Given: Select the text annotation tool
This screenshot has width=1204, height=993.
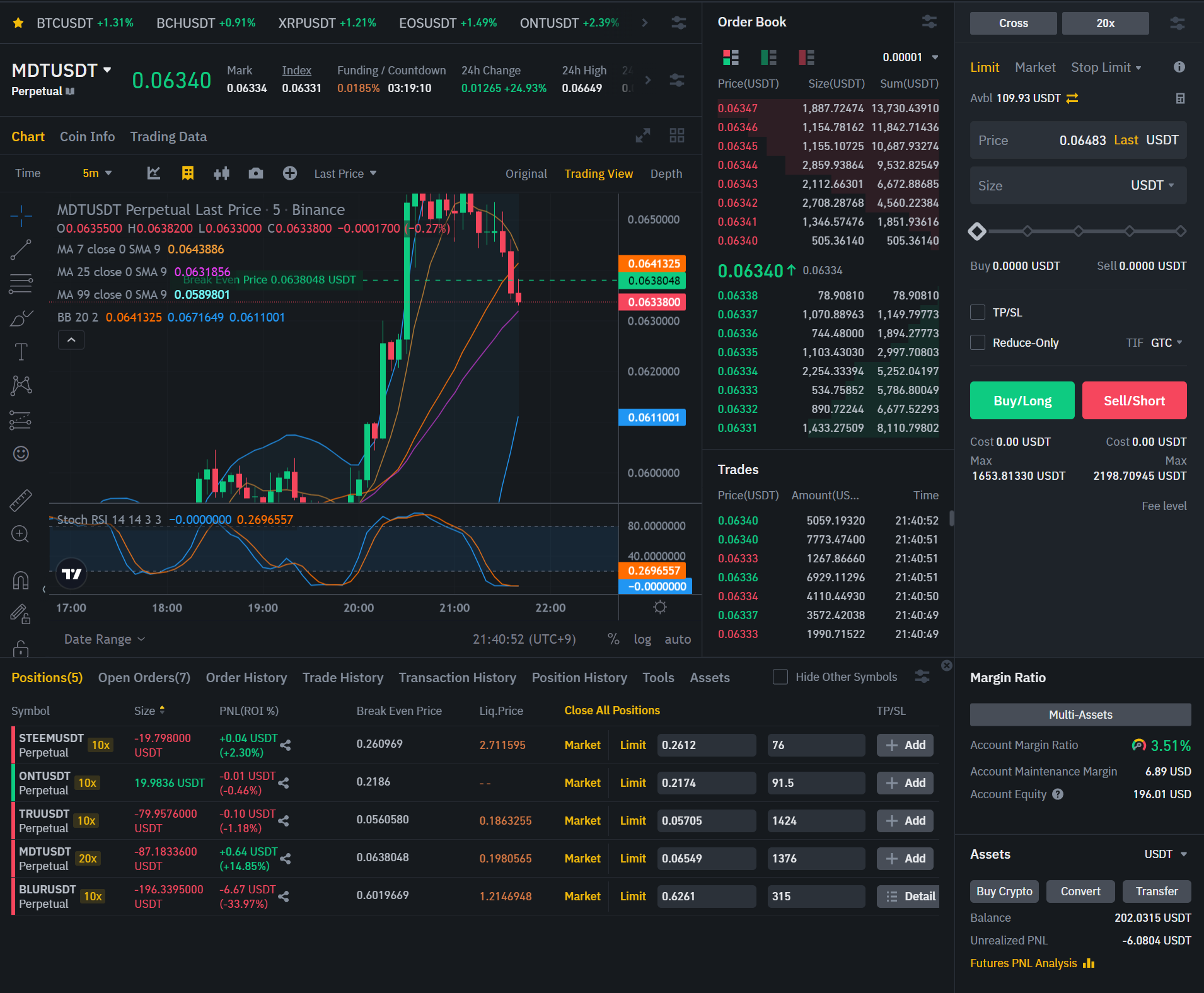Looking at the screenshot, I should coord(21,352).
